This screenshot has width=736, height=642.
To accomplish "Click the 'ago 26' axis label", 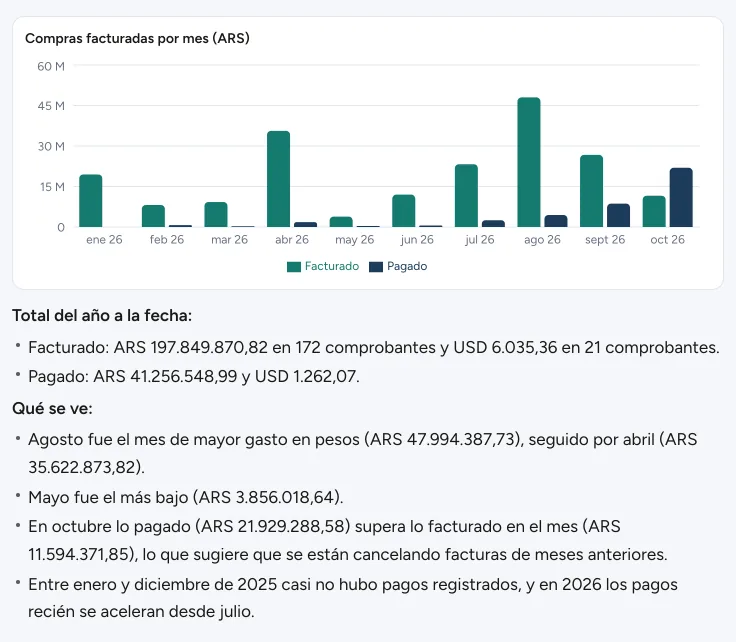I will pyautogui.click(x=542, y=240).
